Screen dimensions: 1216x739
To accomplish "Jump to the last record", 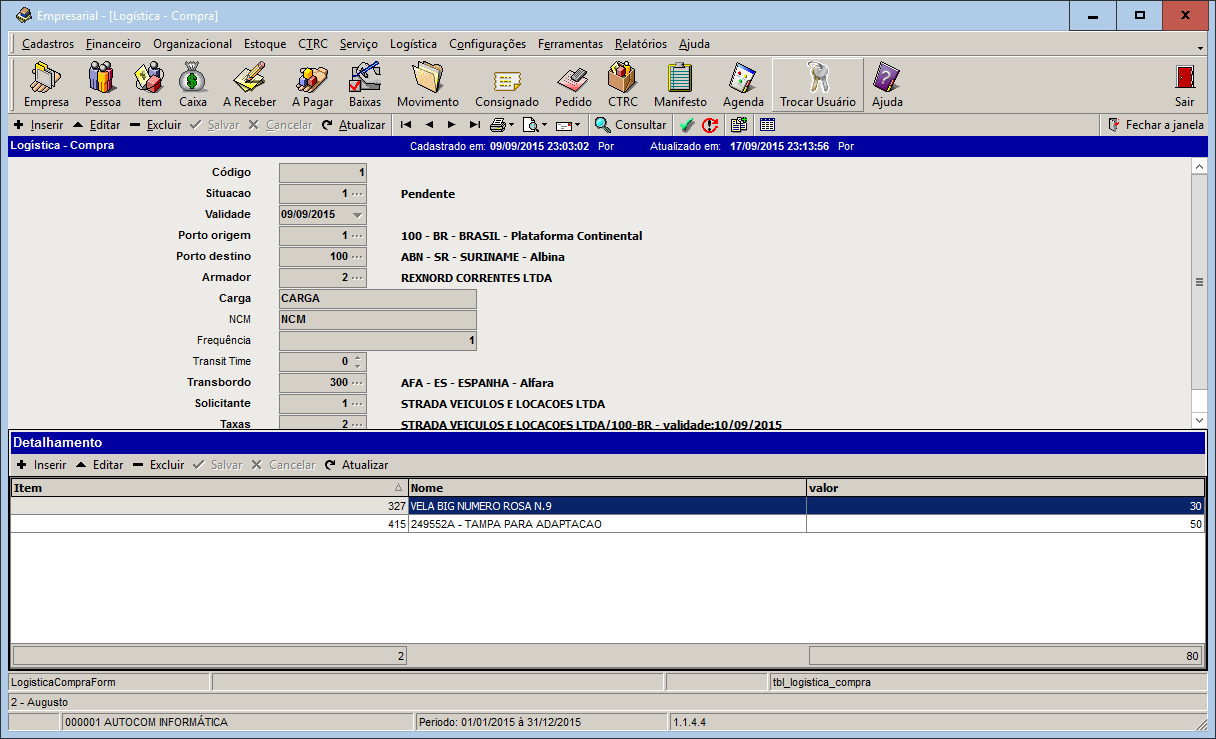I will coord(474,125).
